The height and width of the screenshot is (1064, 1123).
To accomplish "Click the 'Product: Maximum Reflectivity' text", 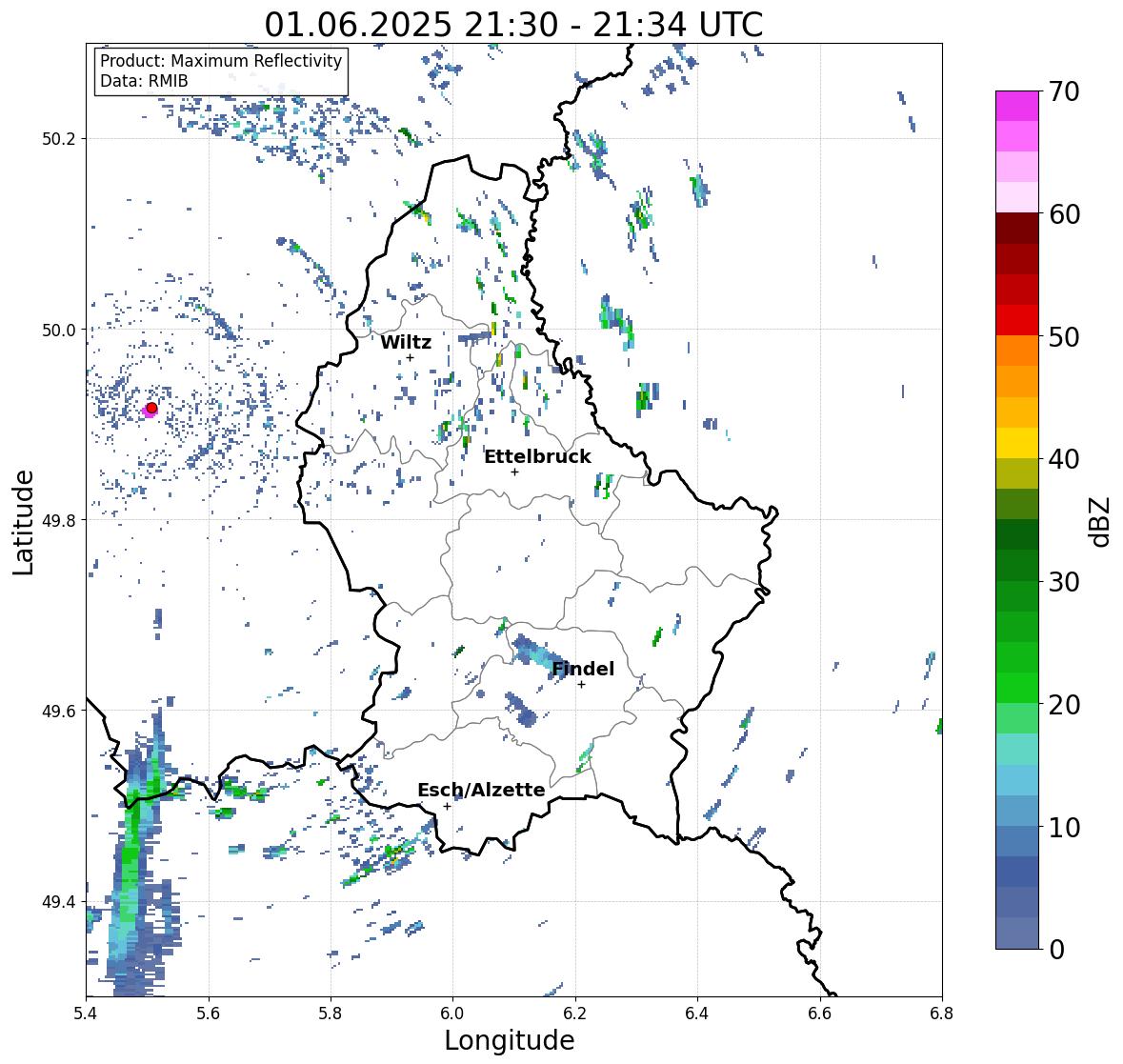I will 221,61.
